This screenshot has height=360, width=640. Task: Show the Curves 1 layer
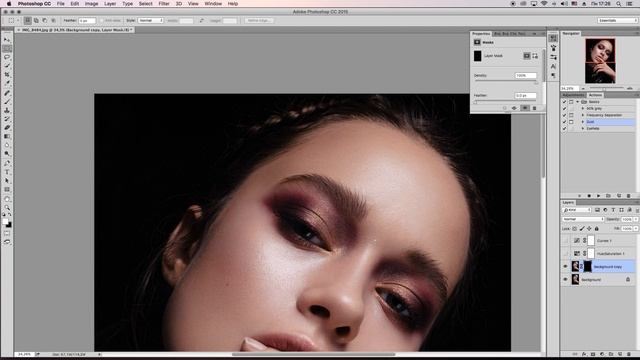[x=565, y=241]
